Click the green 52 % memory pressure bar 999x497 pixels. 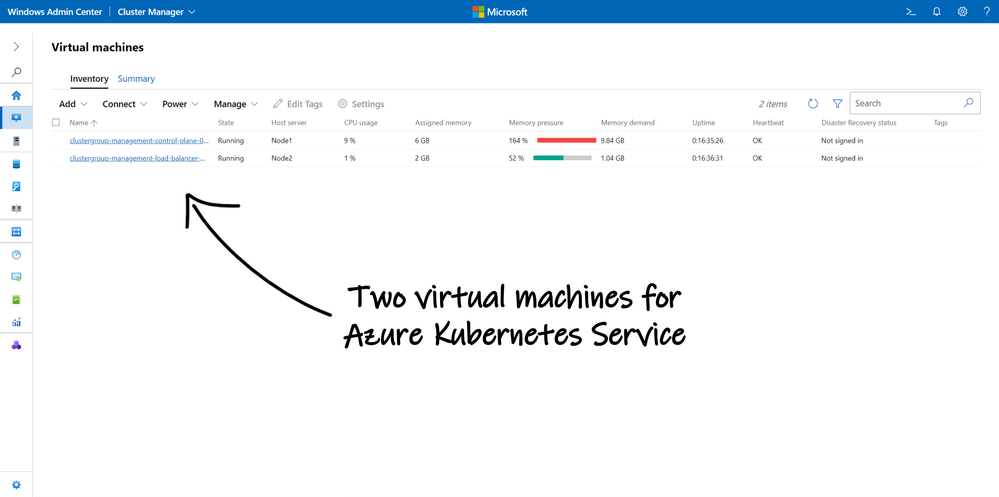[x=563, y=158]
